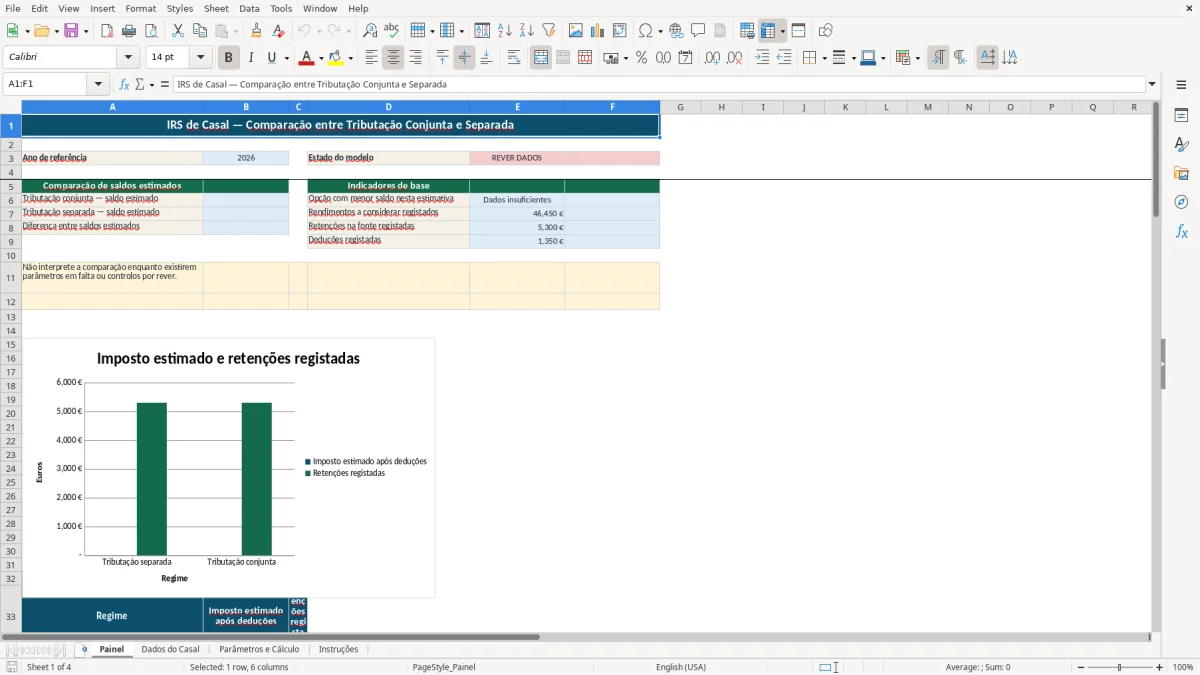
Task: Open the Sheet menu
Action: click(x=216, y=8)
